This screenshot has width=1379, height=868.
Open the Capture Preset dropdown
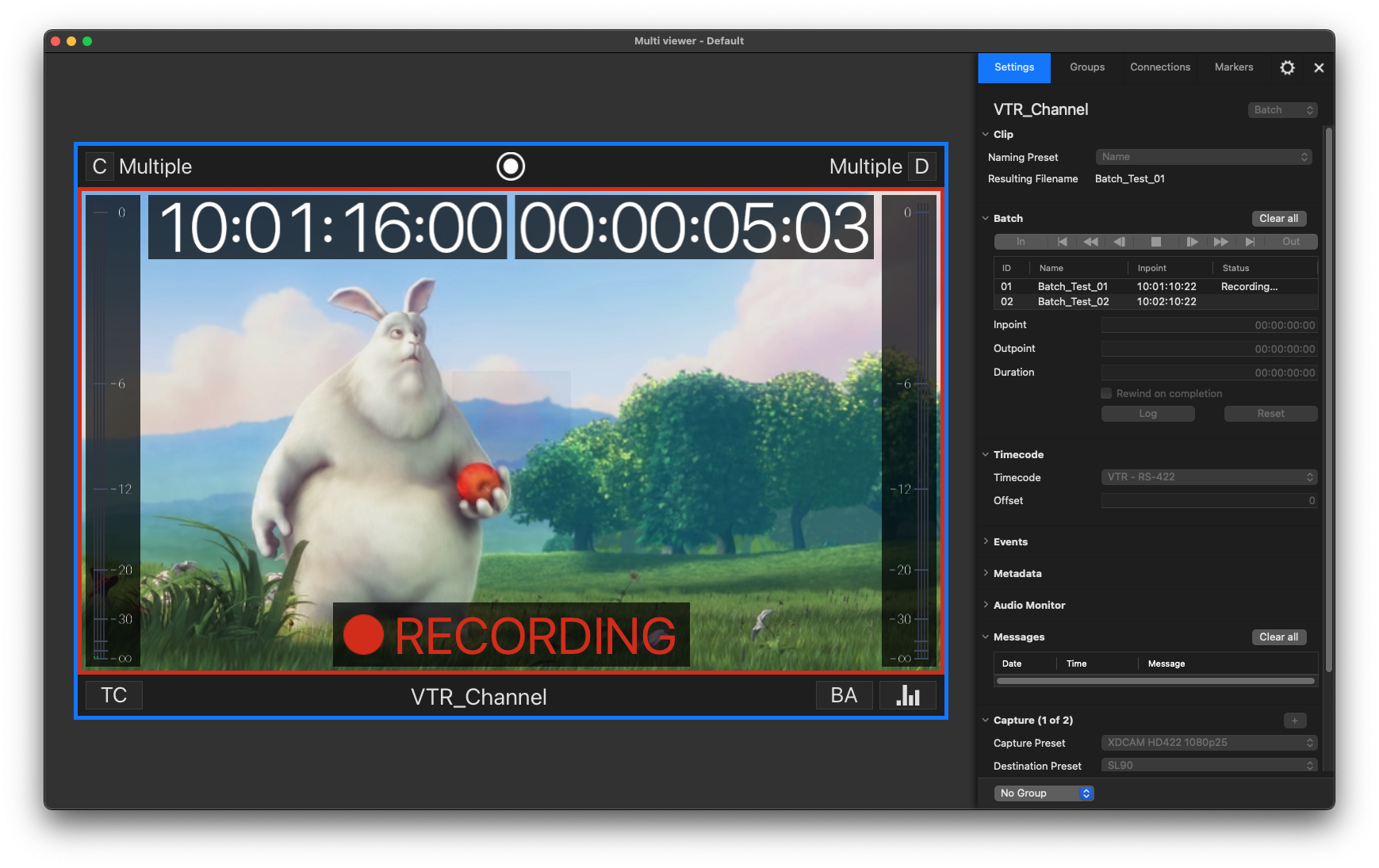(1209, 743)
